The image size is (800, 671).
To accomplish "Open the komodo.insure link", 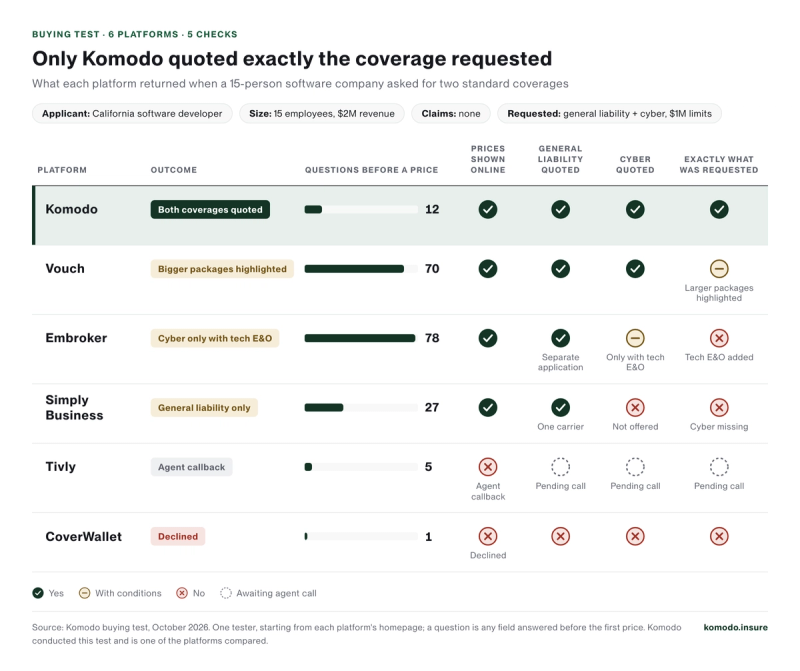I will tap(735, 627).
